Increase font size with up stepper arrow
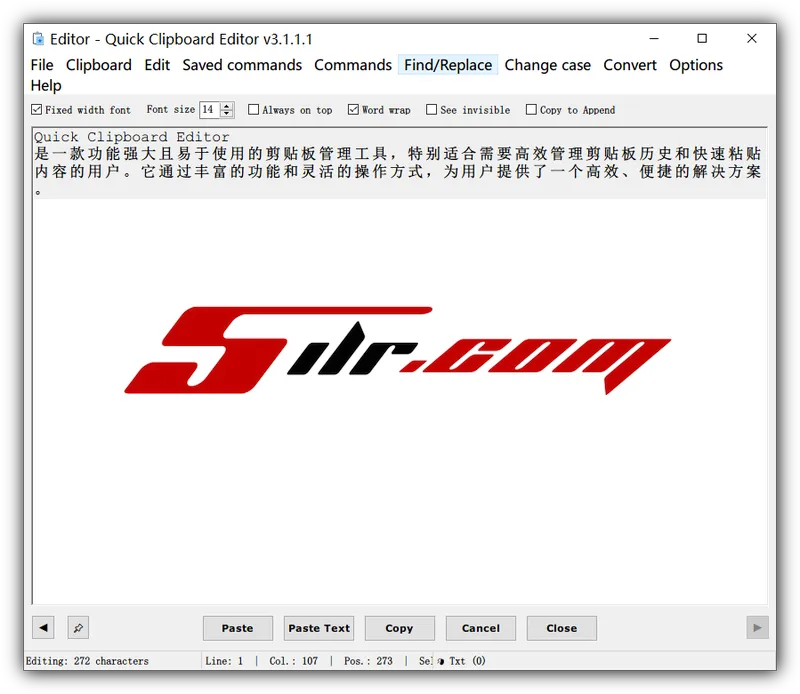This screenshot has height=694, width=800. (x=227, y=106)
